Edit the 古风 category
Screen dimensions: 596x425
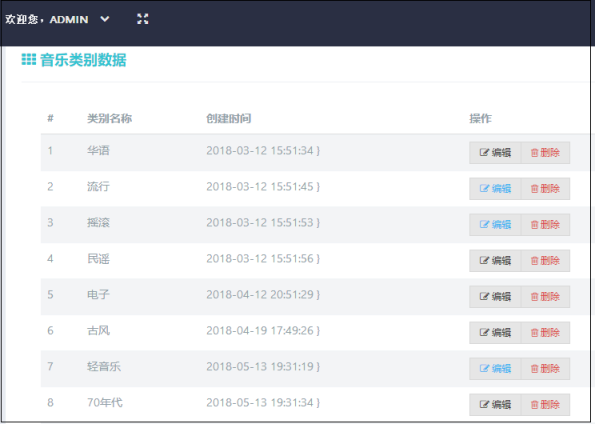(x=495, y=333)
